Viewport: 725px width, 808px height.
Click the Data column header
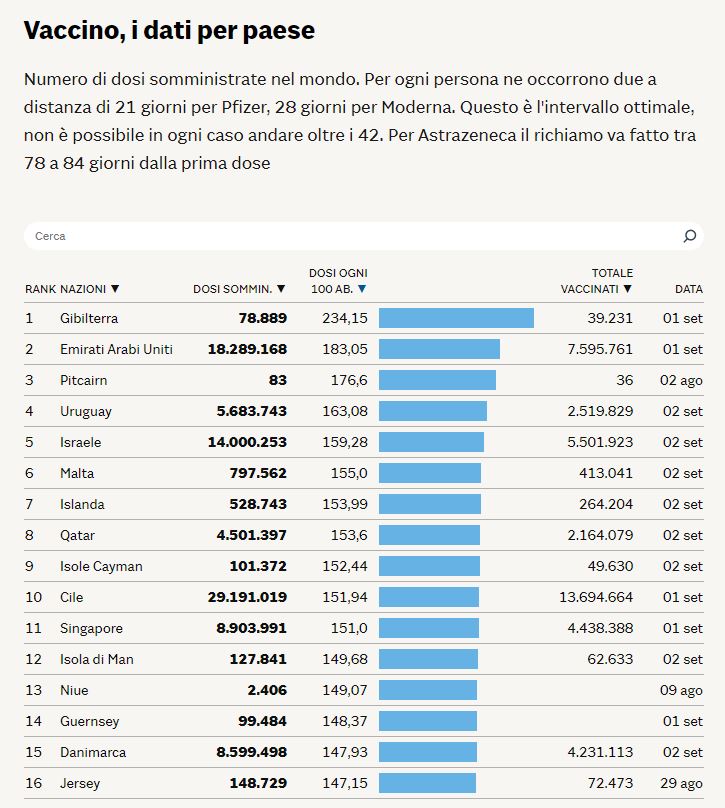click(x=688, y=289)
